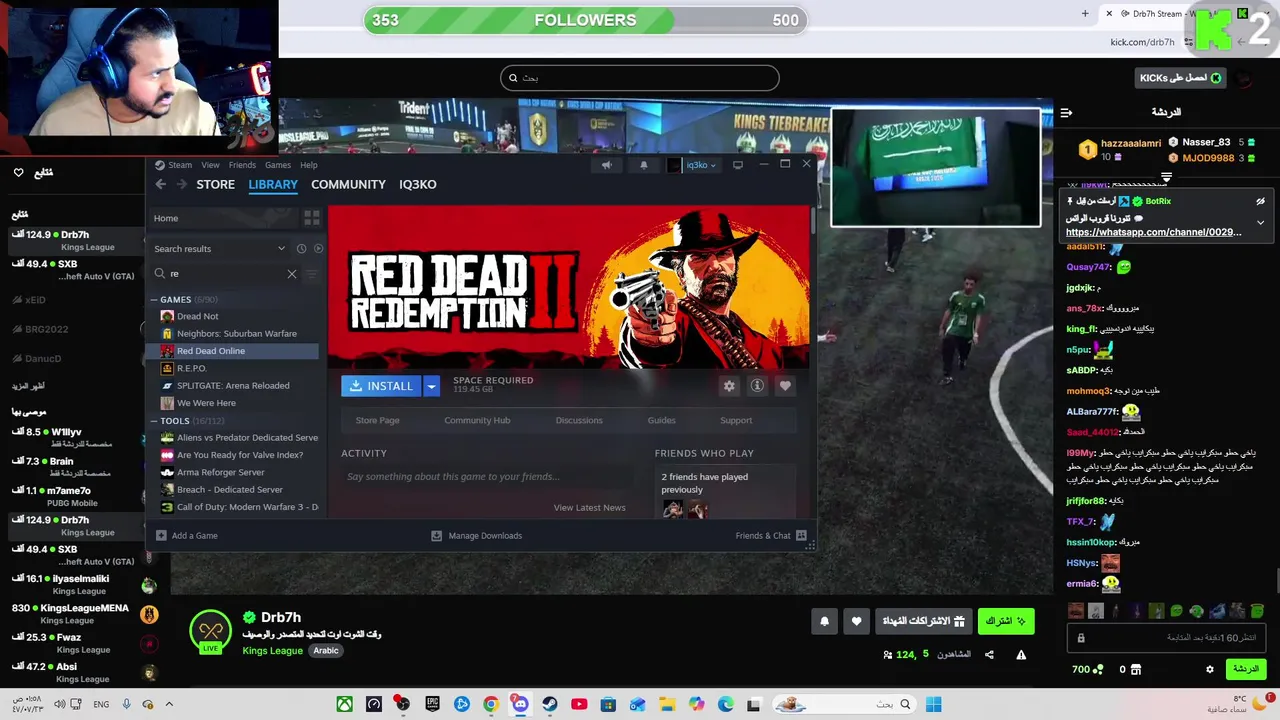Viewport: 1280px width, 720px height.
Task: Open Red Dead Store Page link
Action: pyautogui.click(x=377, y=420)
